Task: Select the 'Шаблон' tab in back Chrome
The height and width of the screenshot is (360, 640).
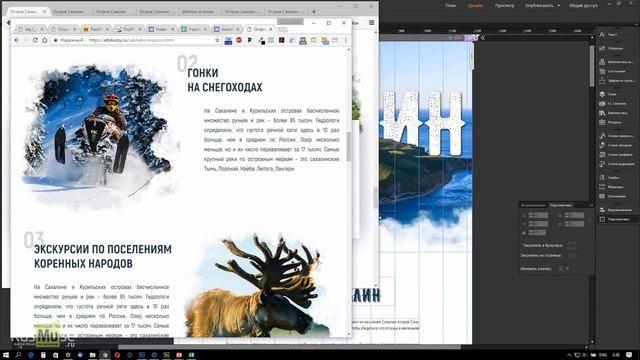Action: [198, 11]
